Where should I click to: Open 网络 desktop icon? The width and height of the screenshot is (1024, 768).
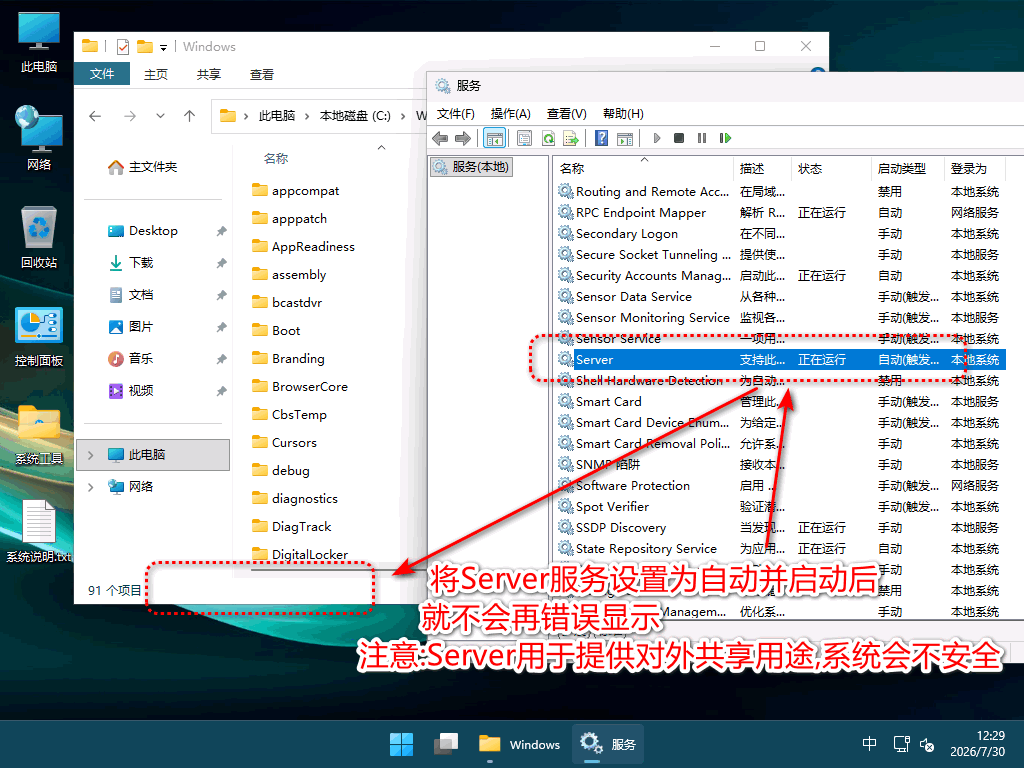click(x=39, y=138)
